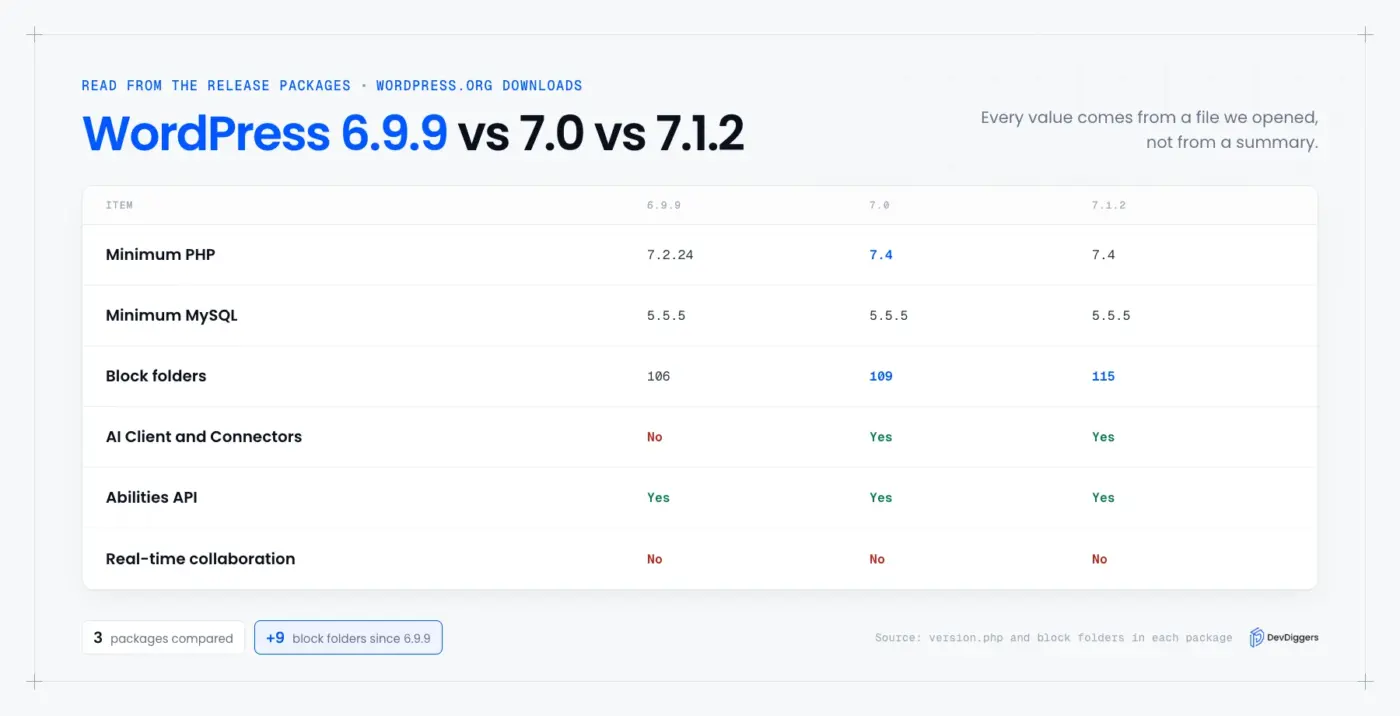Click AI Client 'Yes' under 7.1.2

point(1103,437)
